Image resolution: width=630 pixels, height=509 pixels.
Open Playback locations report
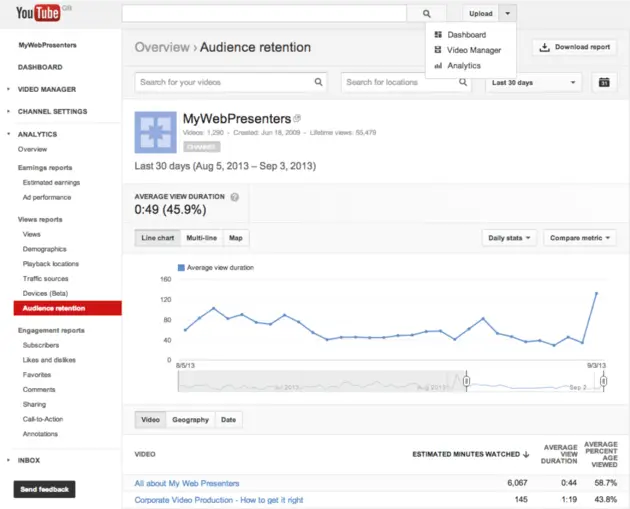click(51, 264)
